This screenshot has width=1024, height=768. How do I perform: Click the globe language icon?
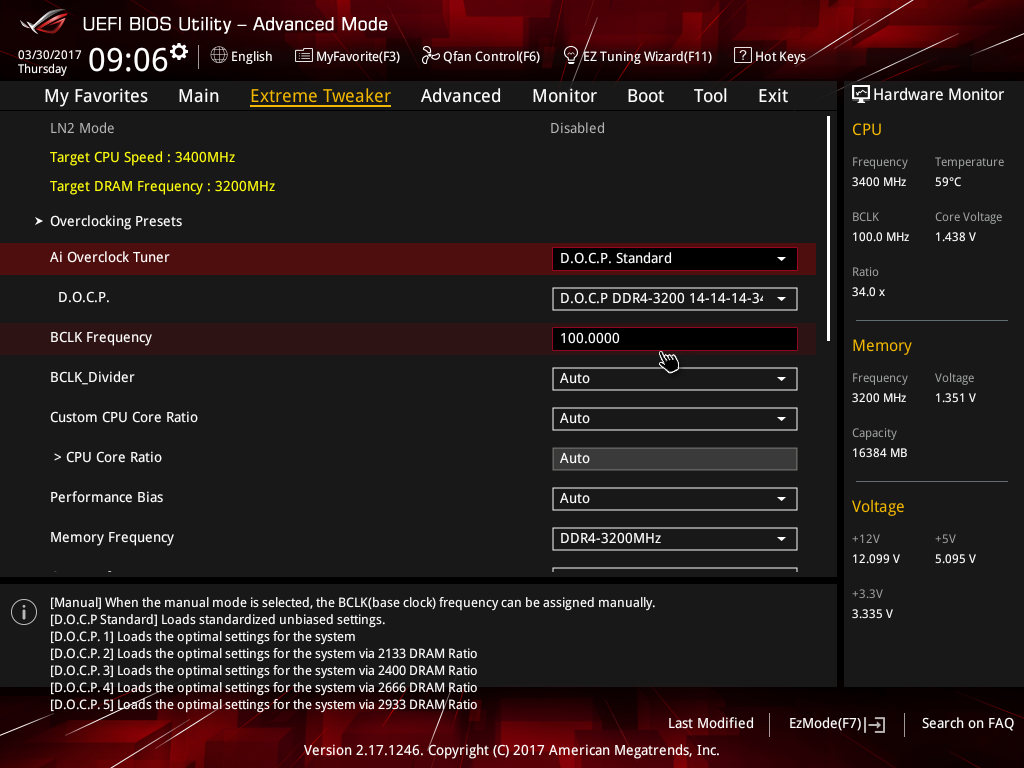(x=219, y=56)
